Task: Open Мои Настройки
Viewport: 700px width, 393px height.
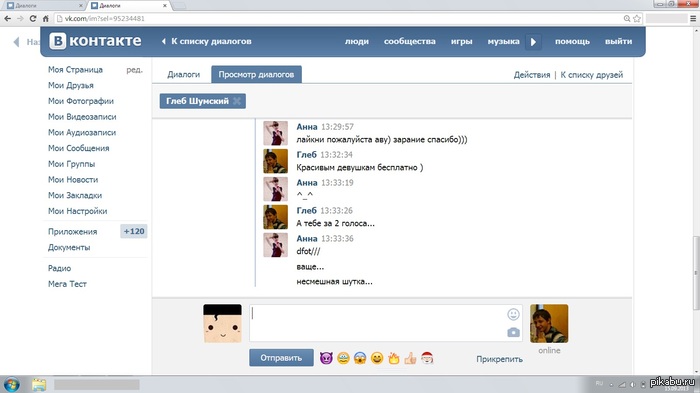Action: [x=78, y=211]
